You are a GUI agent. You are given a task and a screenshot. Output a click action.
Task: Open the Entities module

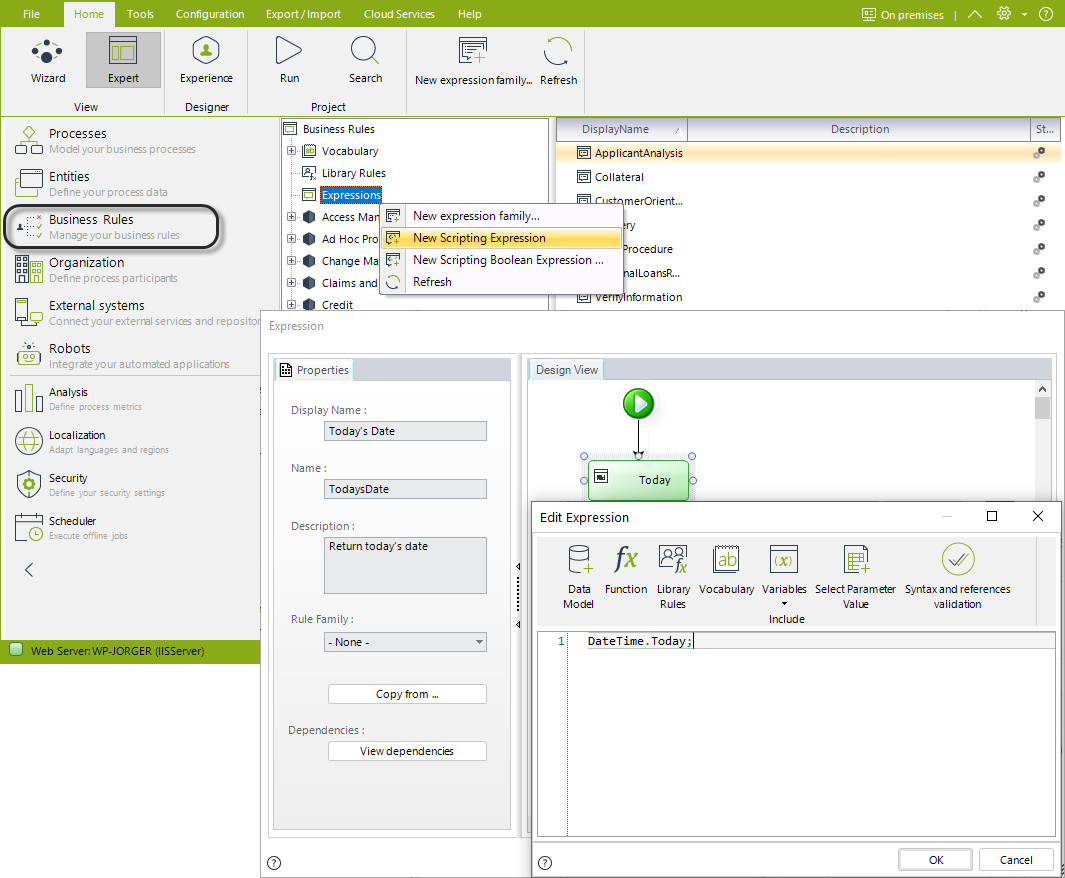click(92, 183)
